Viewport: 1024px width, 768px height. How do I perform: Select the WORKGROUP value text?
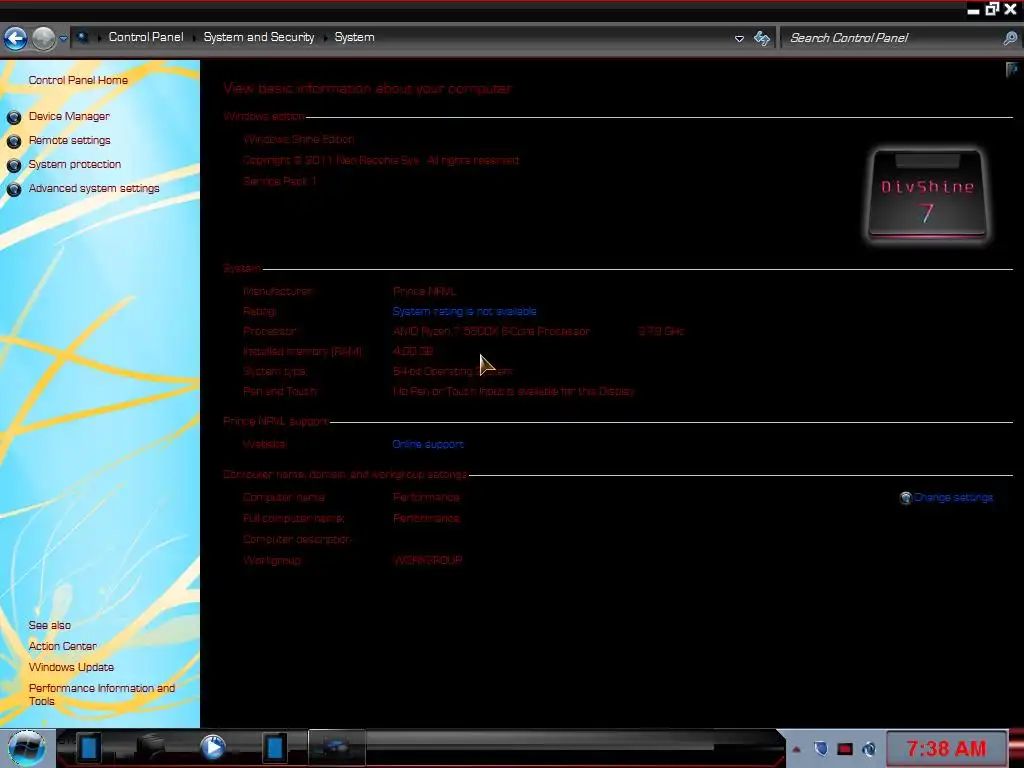tap(428, 560)
